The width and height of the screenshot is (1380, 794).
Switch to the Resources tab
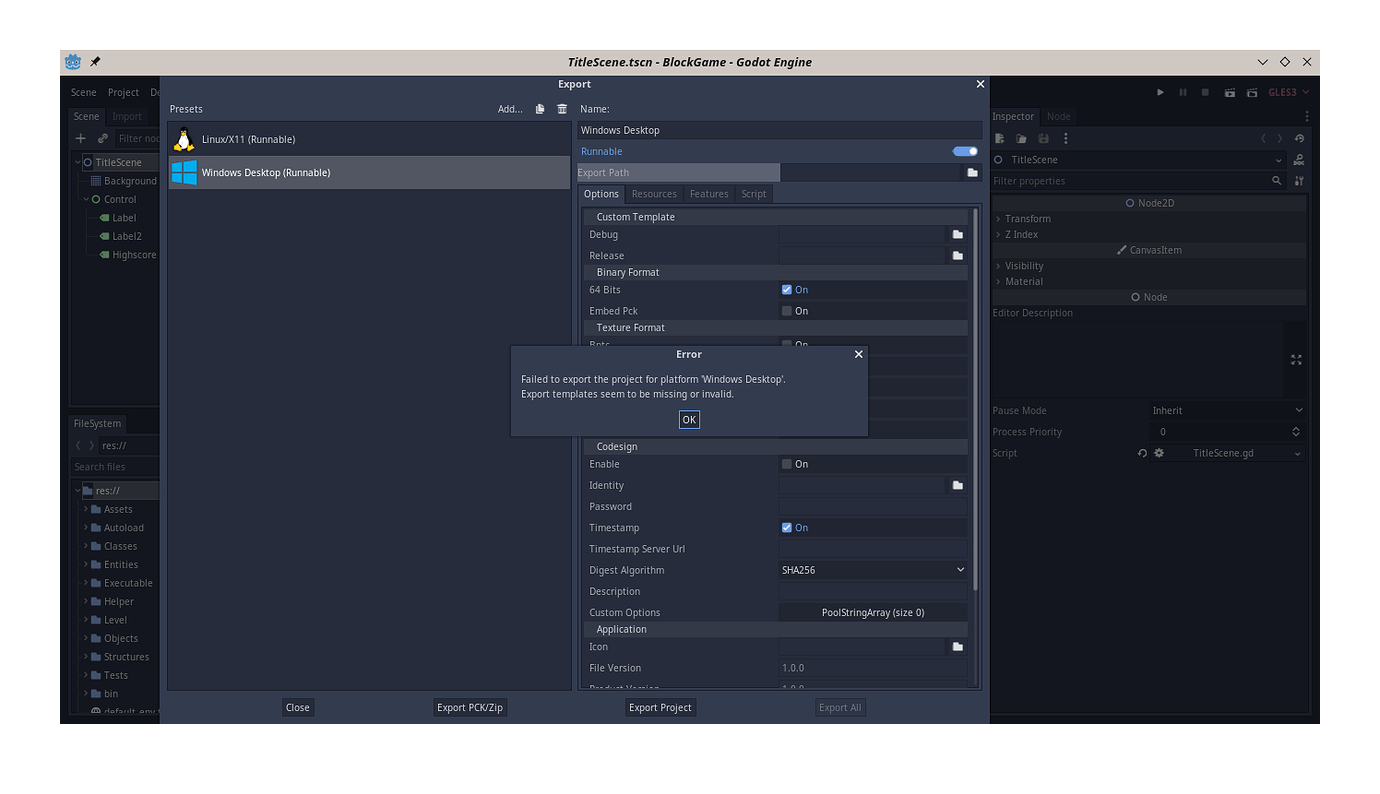coord(654,193)
